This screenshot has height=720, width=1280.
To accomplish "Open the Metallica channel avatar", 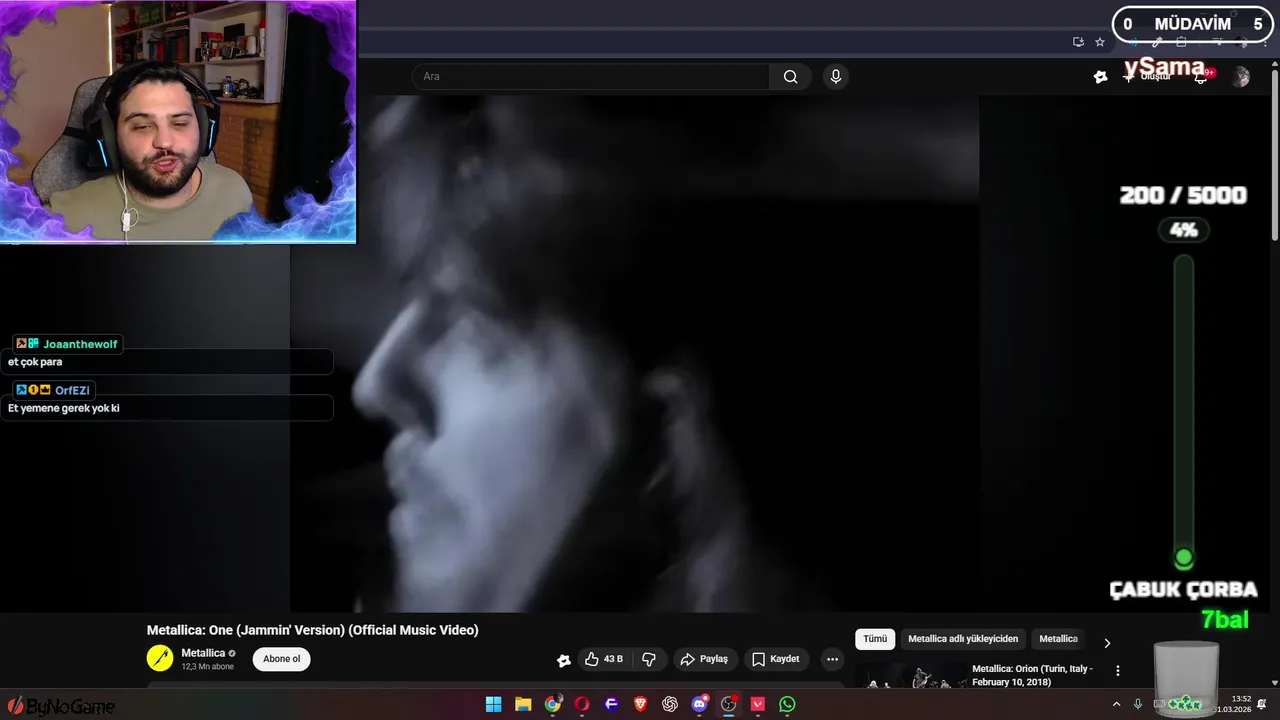I will click(160, 658).
